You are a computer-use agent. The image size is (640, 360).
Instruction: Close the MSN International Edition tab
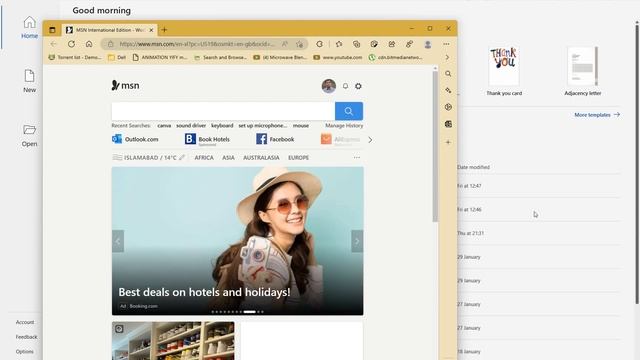[151, 30]
